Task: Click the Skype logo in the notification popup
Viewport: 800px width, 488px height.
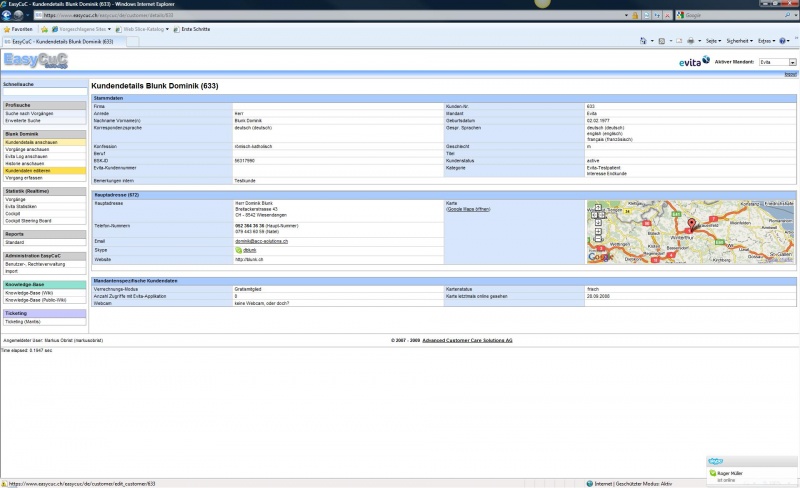Action: [715, 461]
